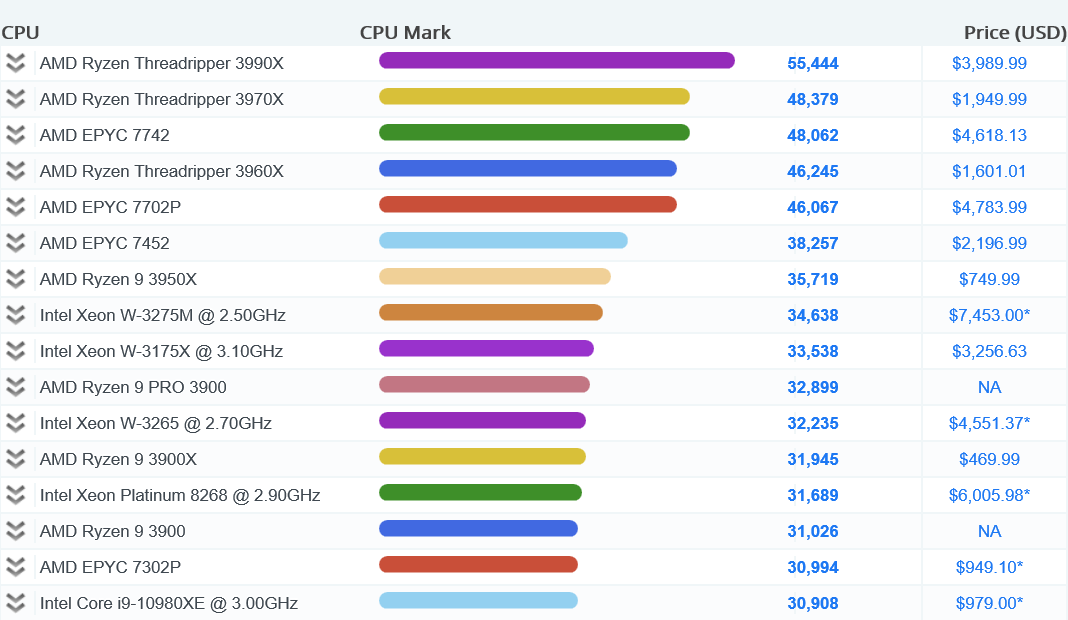Click the AMD Ryzen 9 3950X name

118,279
